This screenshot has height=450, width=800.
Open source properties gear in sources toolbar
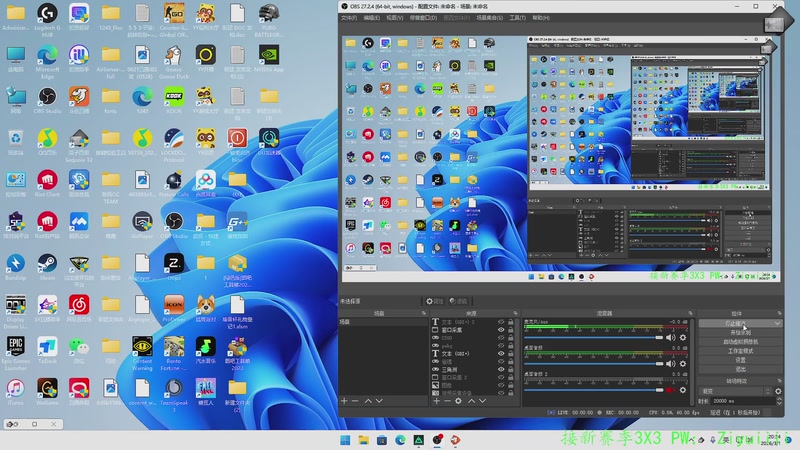[459, 401]
